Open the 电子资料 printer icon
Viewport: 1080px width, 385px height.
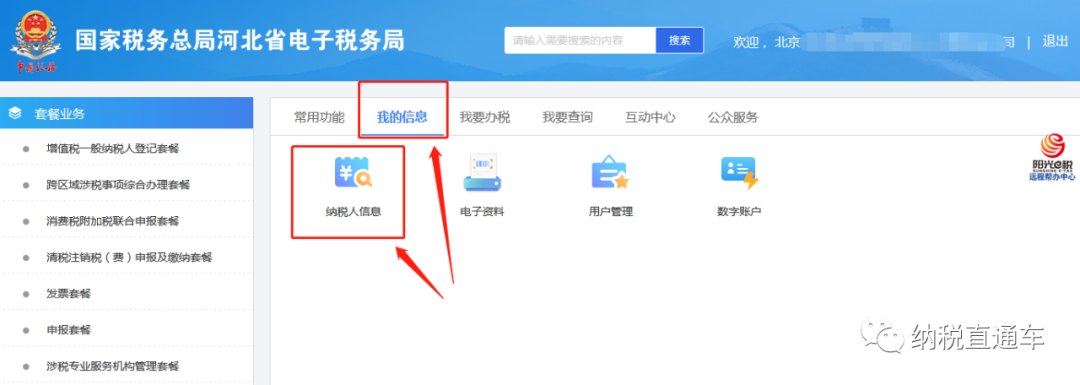pyautogui.click(x=482, y=172)
